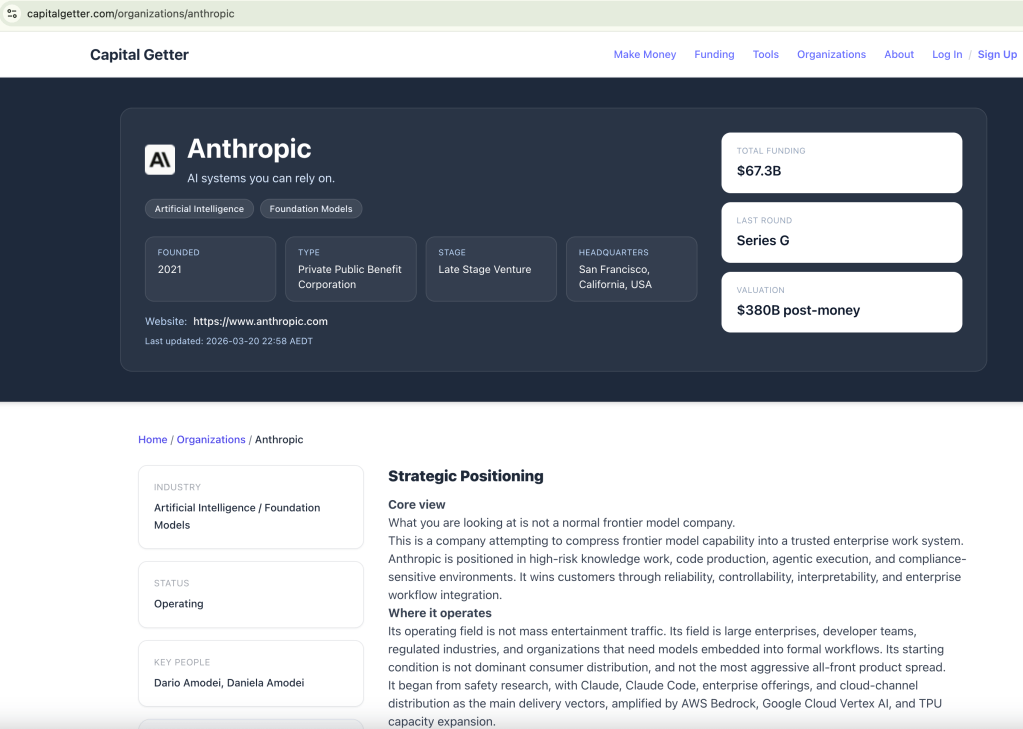Screen dimensions: 1023x729
Task: Click the Anthropic logo icon
Action: point(160,159)
